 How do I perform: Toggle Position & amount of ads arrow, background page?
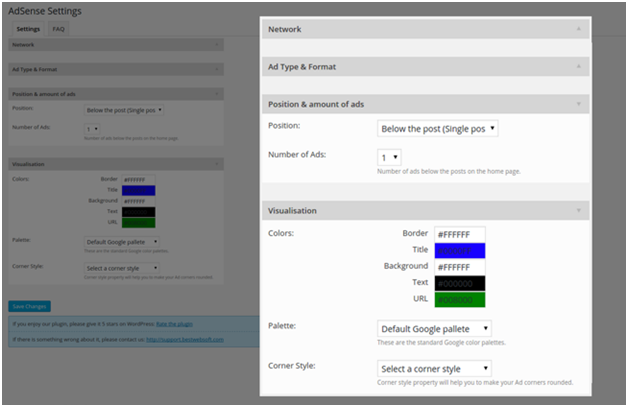tap(217, 94)
